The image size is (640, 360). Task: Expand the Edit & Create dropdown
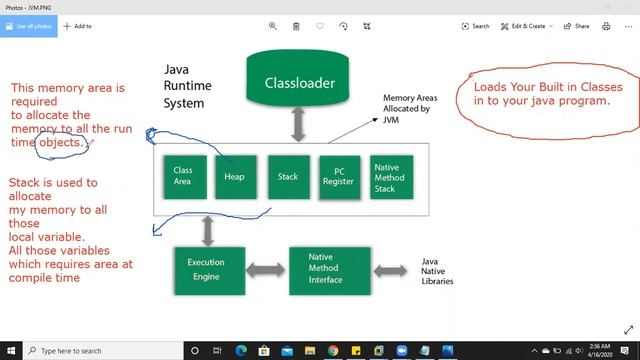(x=527, y=26)
